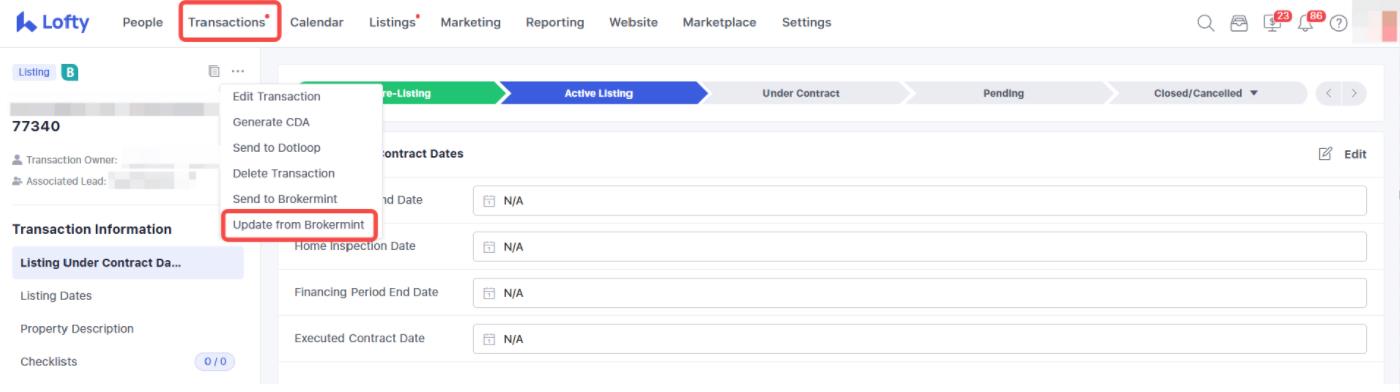
Task: Select Listing Under Contract Dates sidebar item
Action: 128,263
